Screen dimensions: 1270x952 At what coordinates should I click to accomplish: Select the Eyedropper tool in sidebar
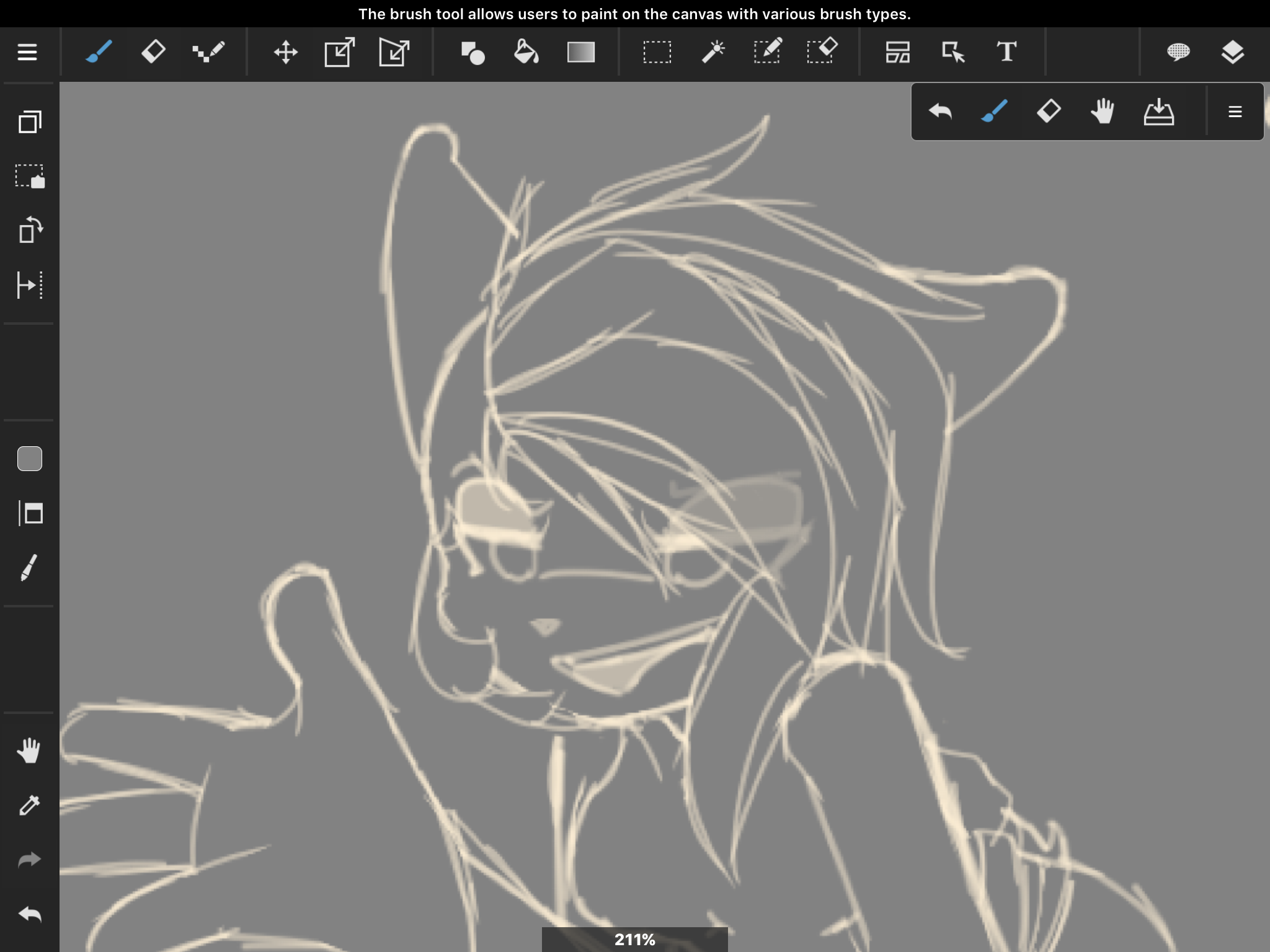coord(30,805)
